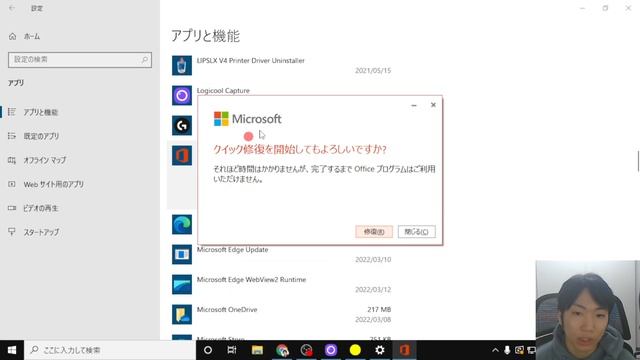Screen dimensions: 640x360
Task: Open the yellow circle taskbar app
Action: (355, 350)
